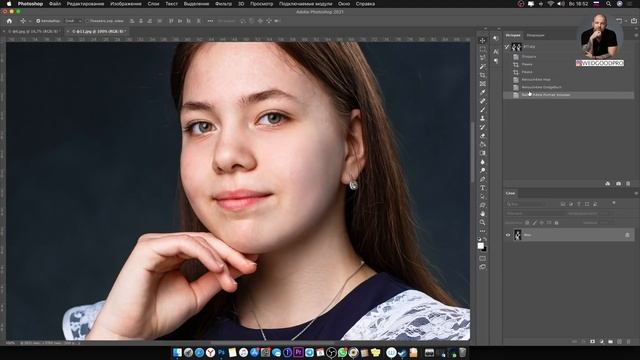This screenshot has height=360, width=640.
Task: Toggle Lock transparent pixels
Action: (527, 223)
